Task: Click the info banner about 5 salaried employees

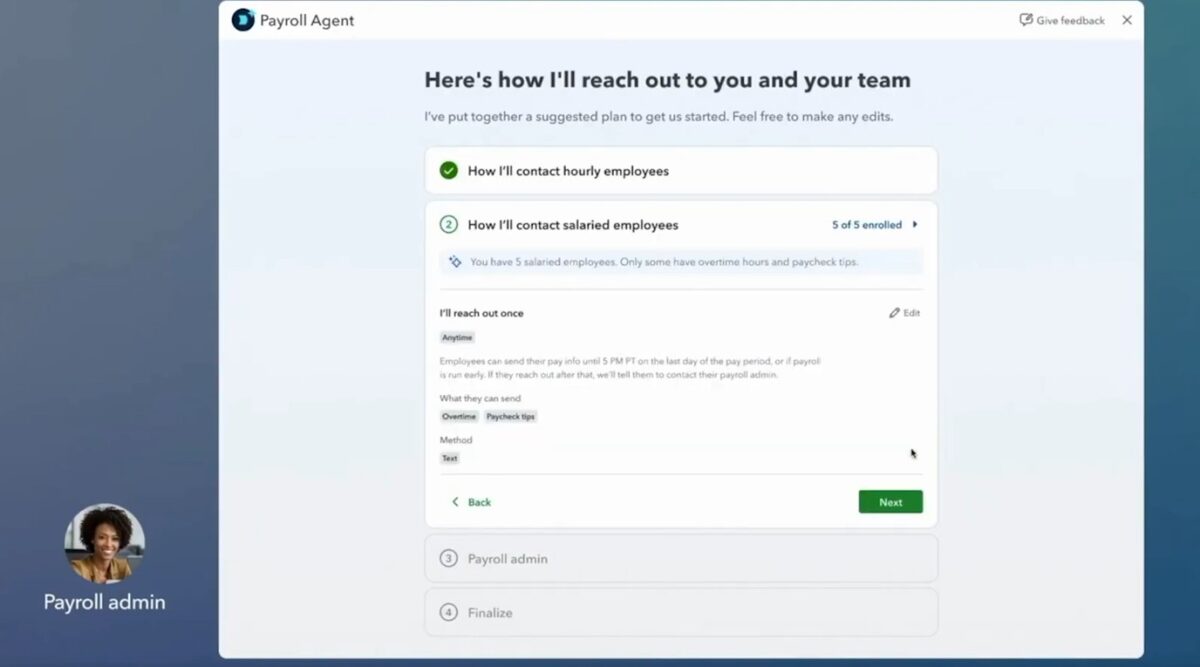Action: tap(681, 262)
